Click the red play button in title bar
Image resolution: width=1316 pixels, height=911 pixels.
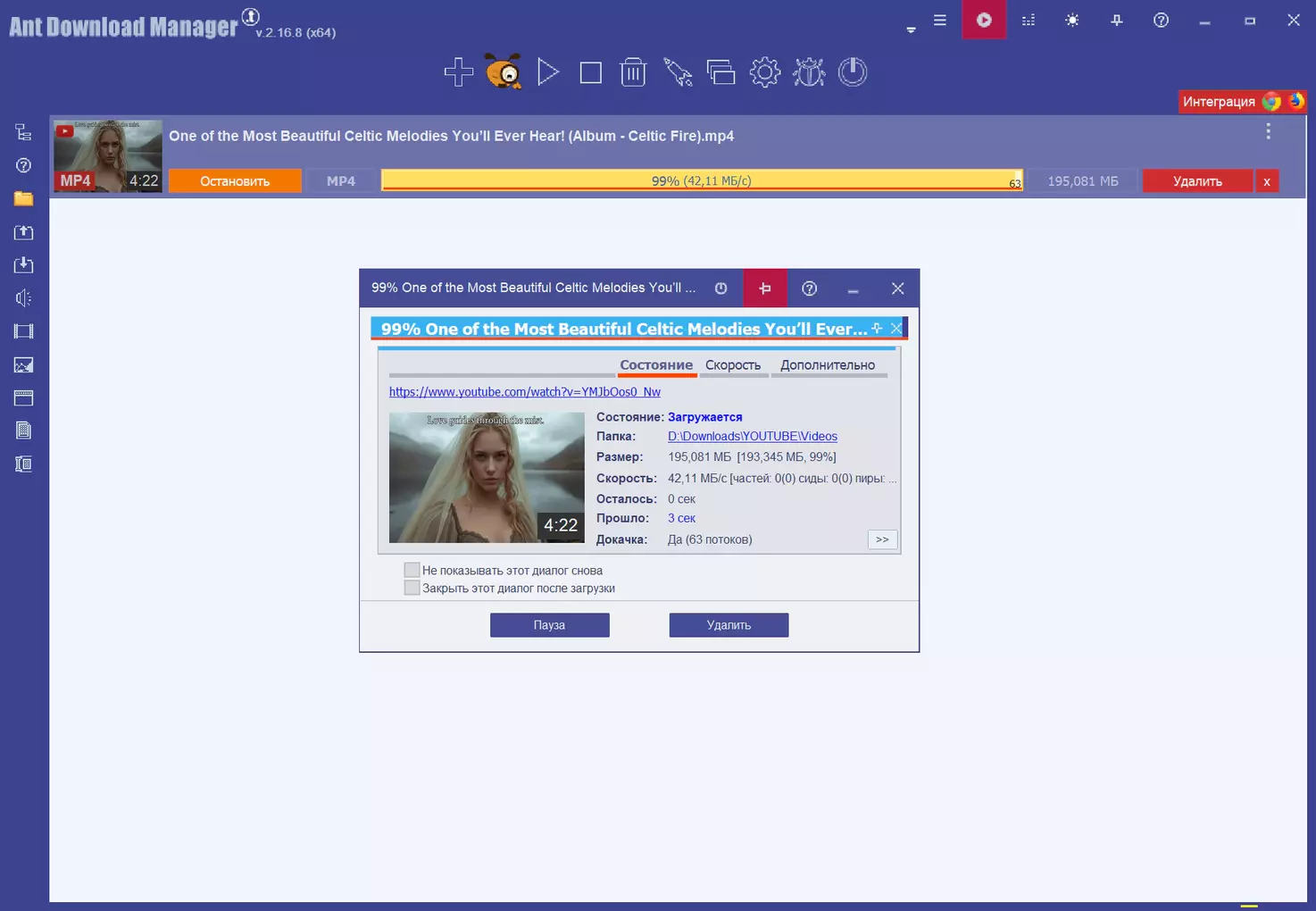point(984,20)
